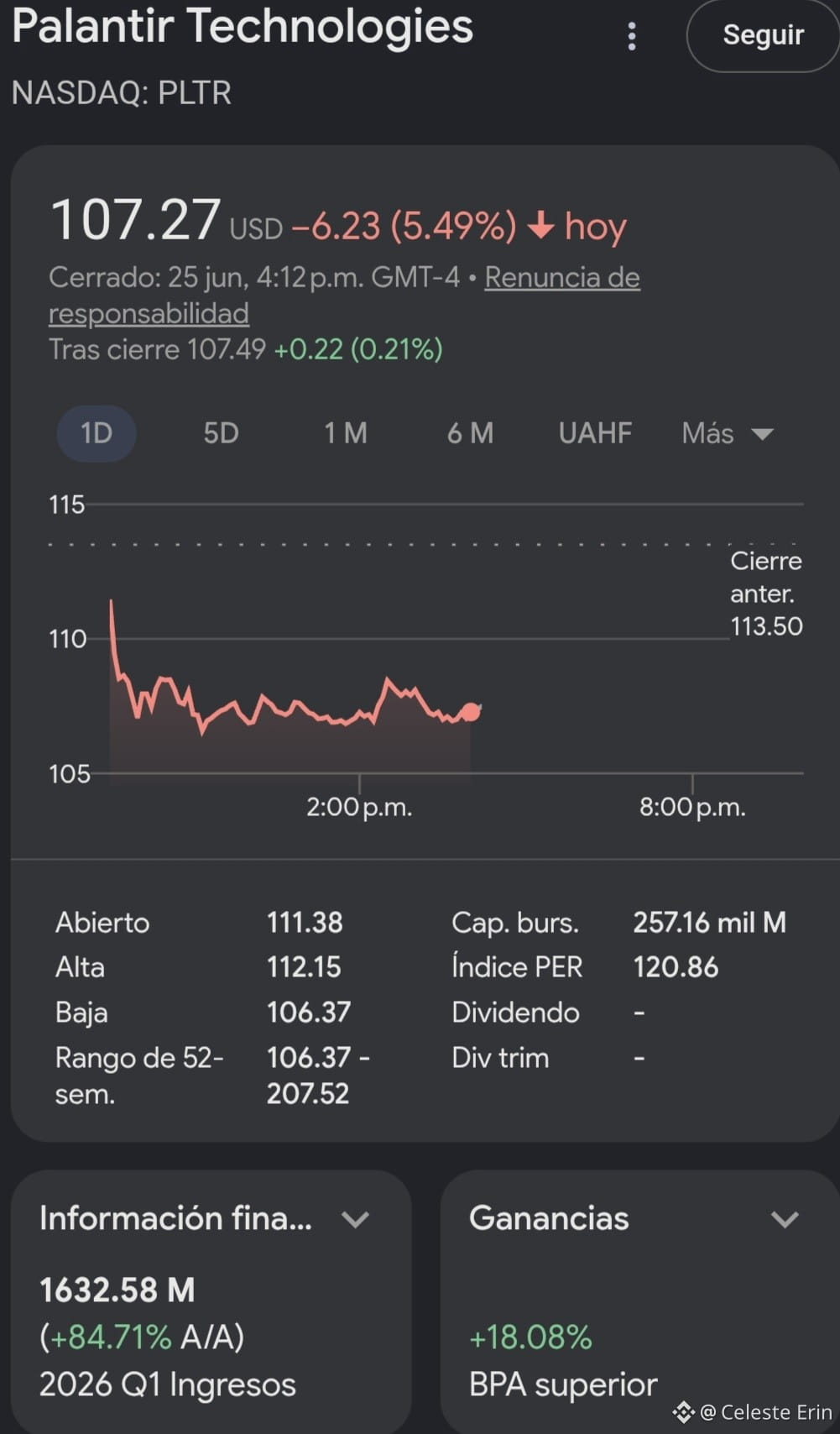This screenshot has width=840, height=1434.
Task: Select the UAHF chart range
Action: [595, 433]
